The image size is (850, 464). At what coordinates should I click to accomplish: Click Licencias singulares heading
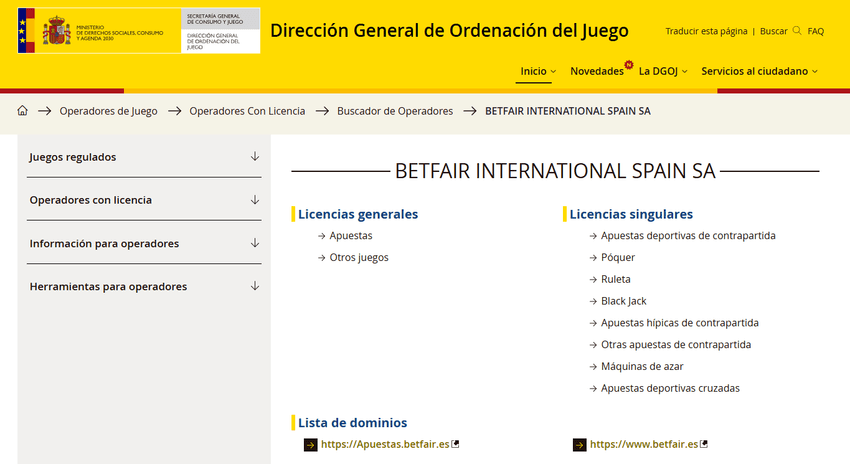631,214
